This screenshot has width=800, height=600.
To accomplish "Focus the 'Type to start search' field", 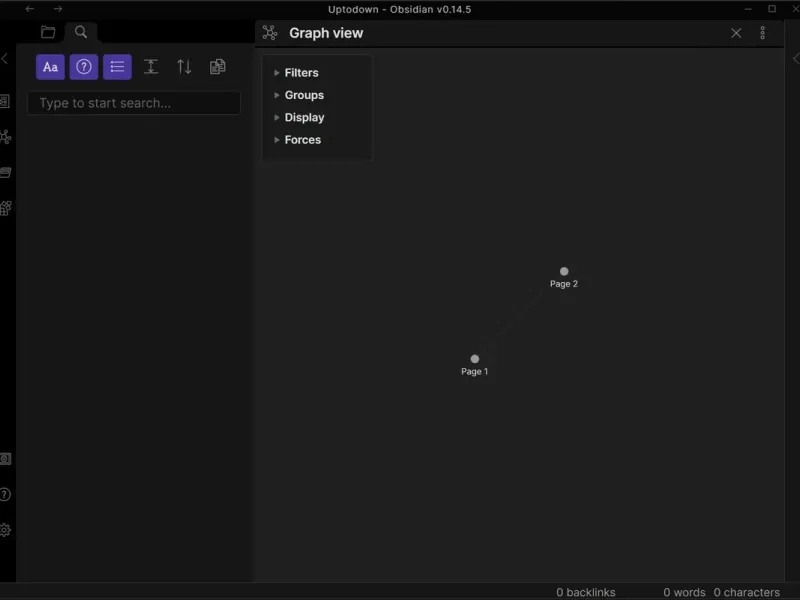I will 134,103.
